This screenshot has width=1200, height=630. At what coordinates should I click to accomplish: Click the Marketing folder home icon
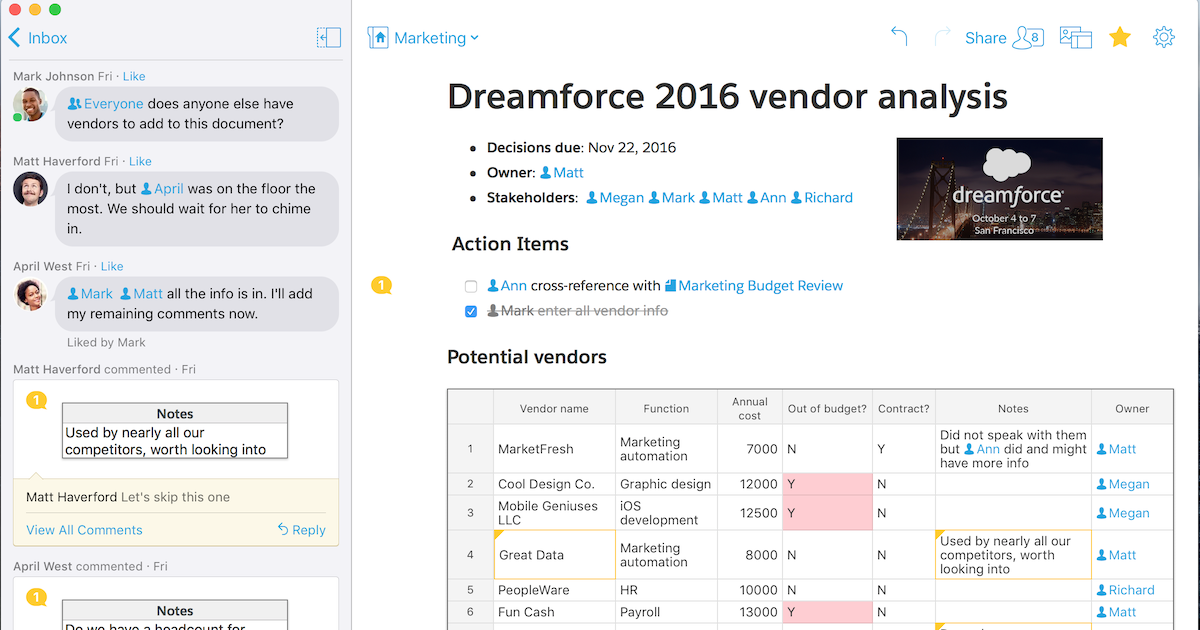pyautogui.click(x=378, y=38)
